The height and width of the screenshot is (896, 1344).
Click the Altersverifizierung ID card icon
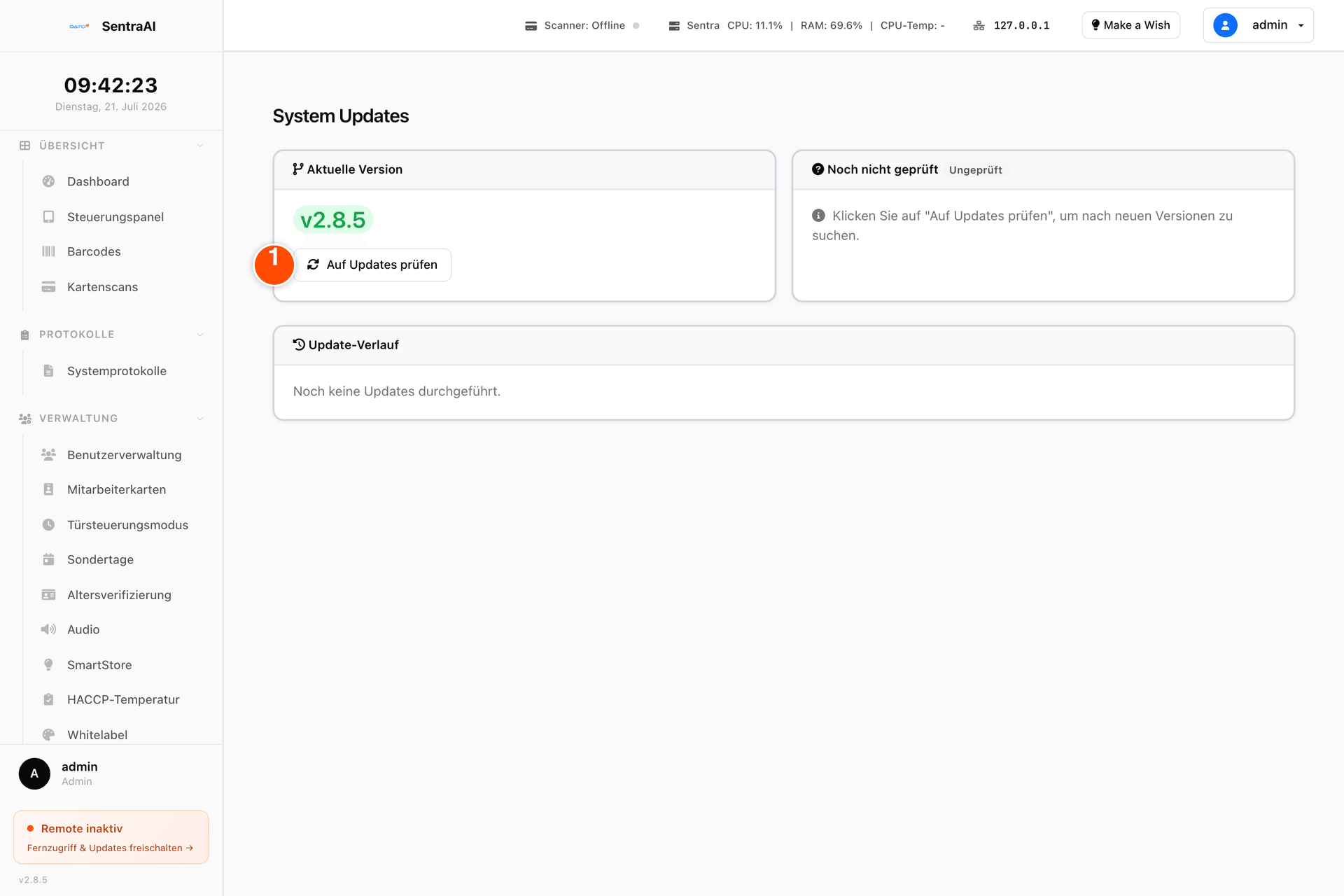(x=48, y=595)
